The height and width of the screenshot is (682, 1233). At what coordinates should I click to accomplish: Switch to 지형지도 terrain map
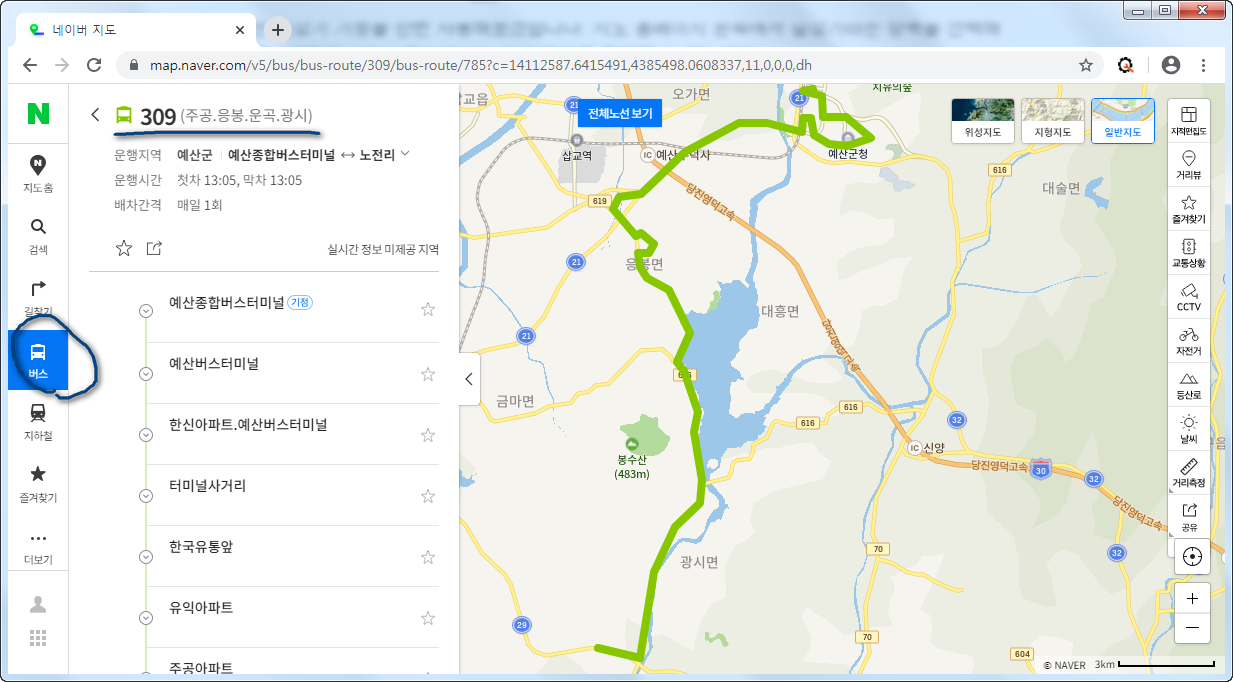click(x=1053, y=121)
